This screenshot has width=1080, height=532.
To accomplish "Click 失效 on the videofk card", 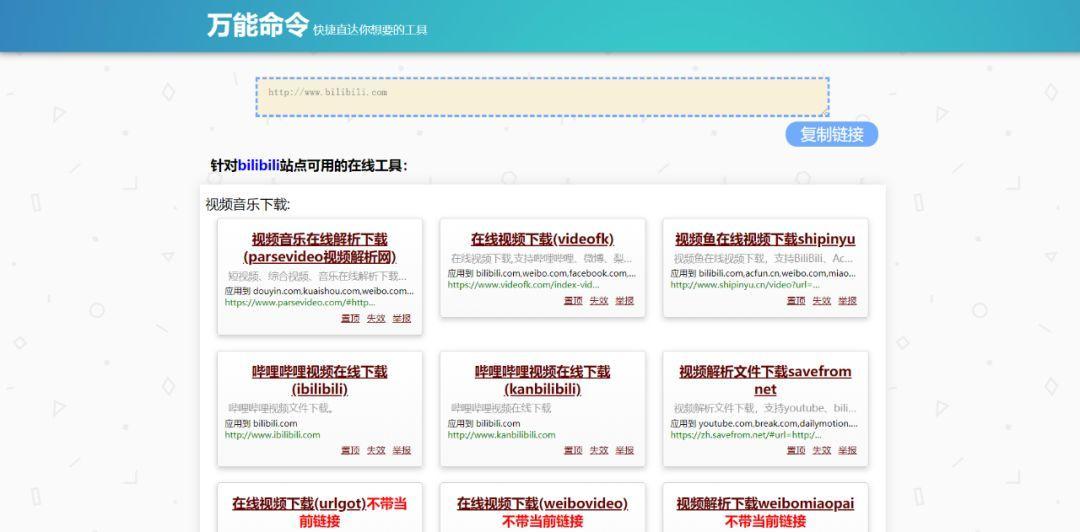I will pos(599,300).
